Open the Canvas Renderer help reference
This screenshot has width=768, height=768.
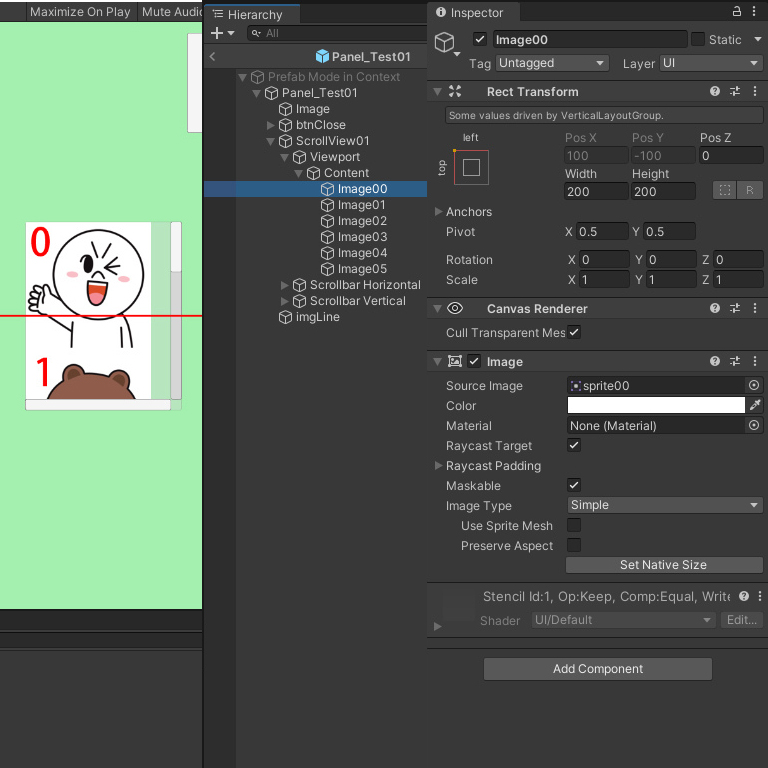click(x=715, y=308)
